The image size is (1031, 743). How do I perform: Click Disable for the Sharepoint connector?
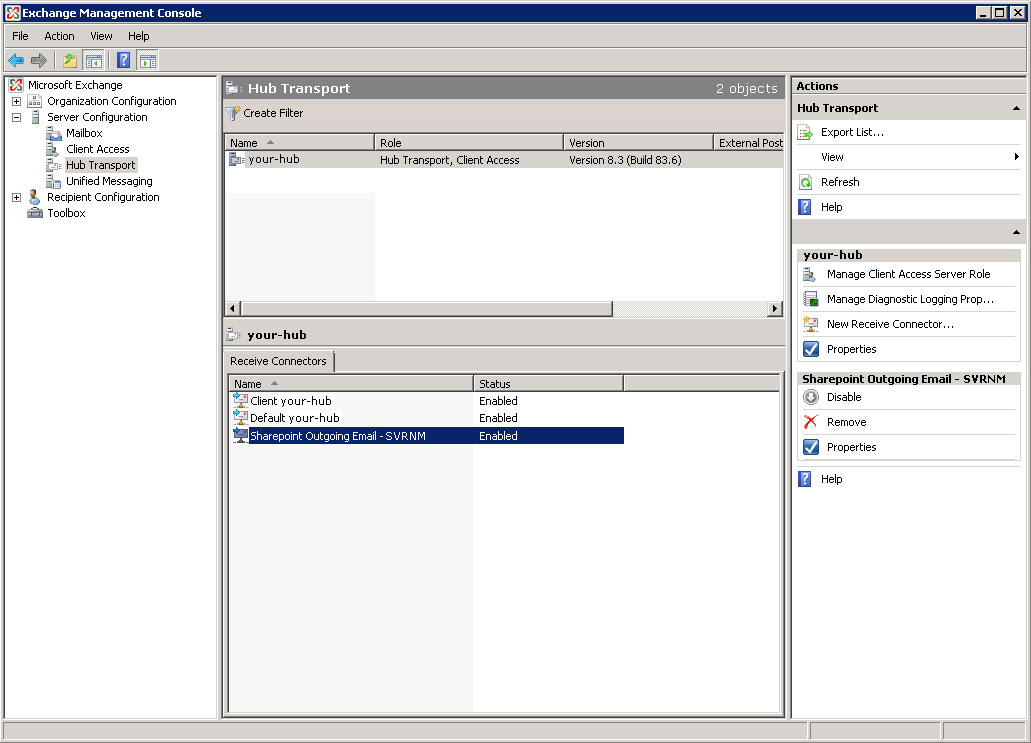point(844,397)
